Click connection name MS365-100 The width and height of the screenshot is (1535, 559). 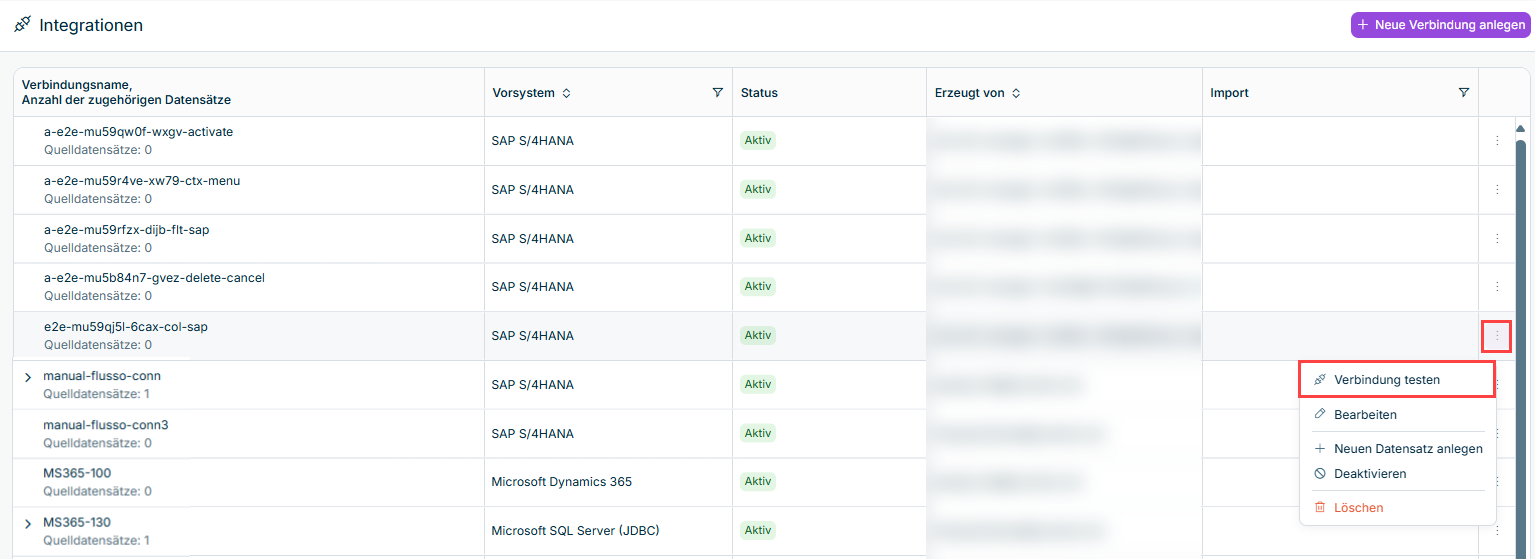(77, 473)
